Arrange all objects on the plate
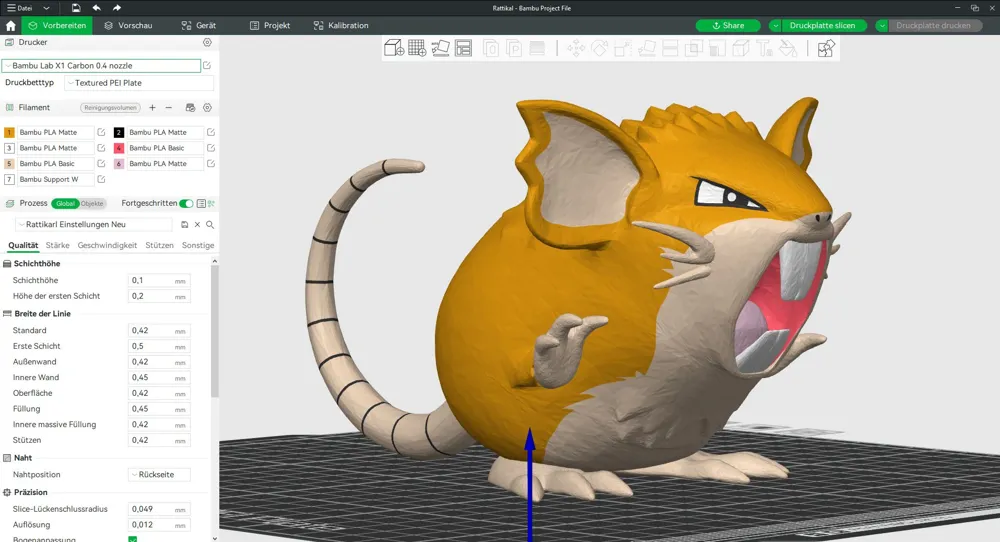Screen dimensions: 1000x542 coord(463,48)
